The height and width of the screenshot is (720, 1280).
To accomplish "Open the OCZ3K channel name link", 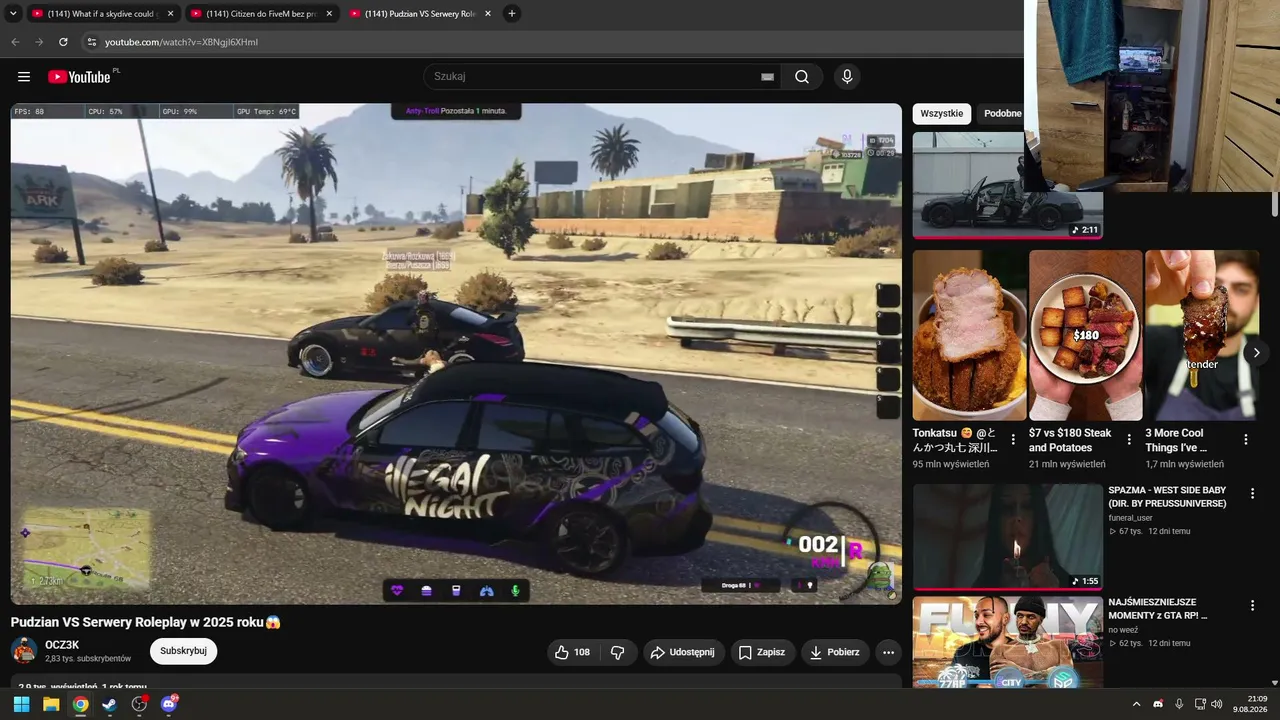I will tap(62, 645).
